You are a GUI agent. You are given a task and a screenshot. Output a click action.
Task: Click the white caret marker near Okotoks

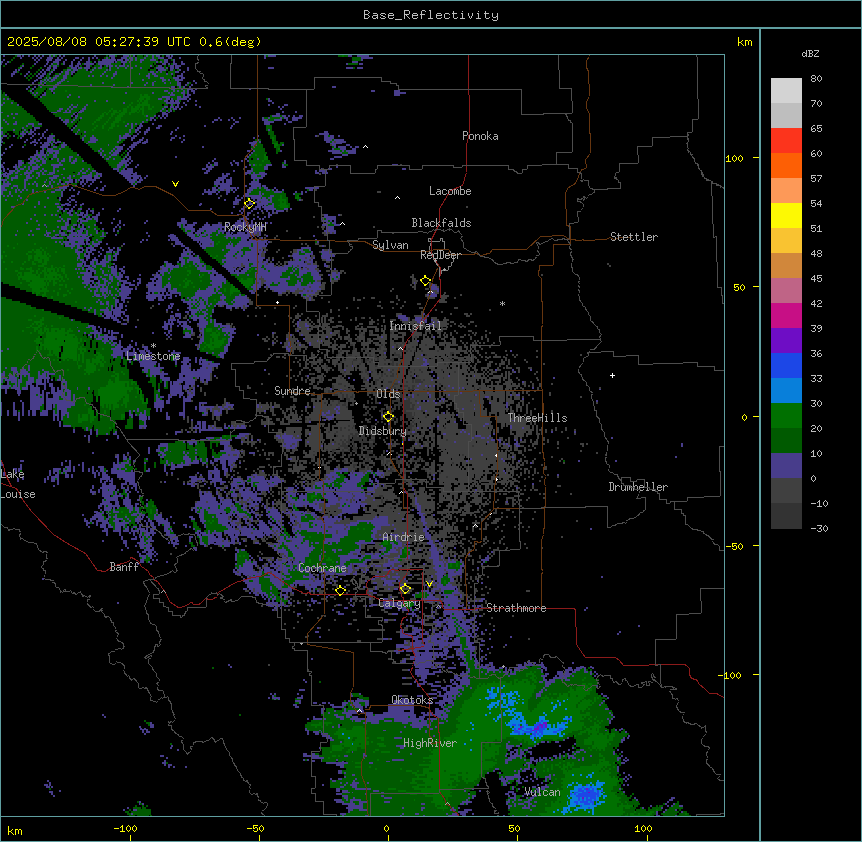(360, 711)
